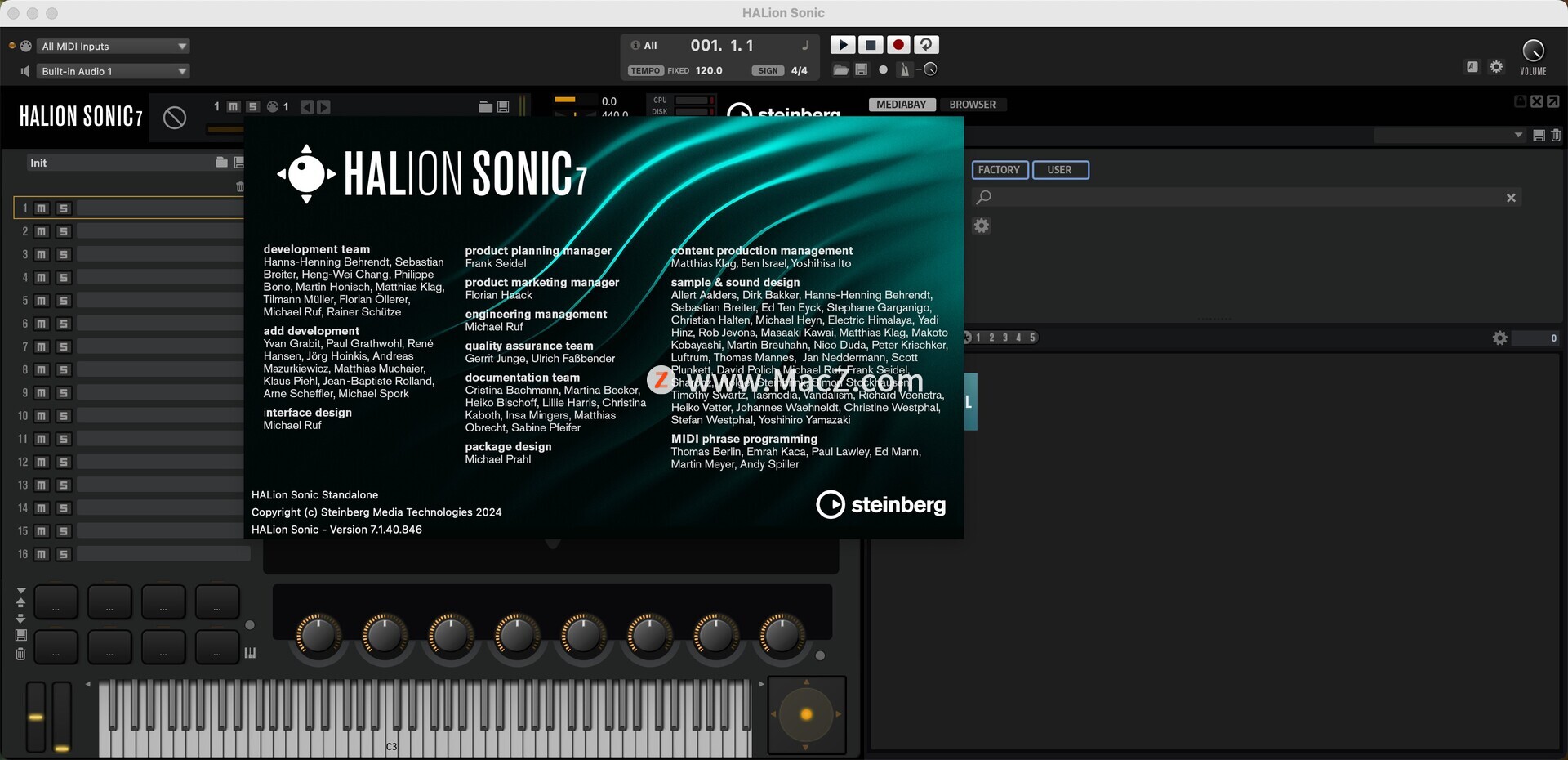Save the MIDI file using the transport floppy icon

(x=862, y=70)
